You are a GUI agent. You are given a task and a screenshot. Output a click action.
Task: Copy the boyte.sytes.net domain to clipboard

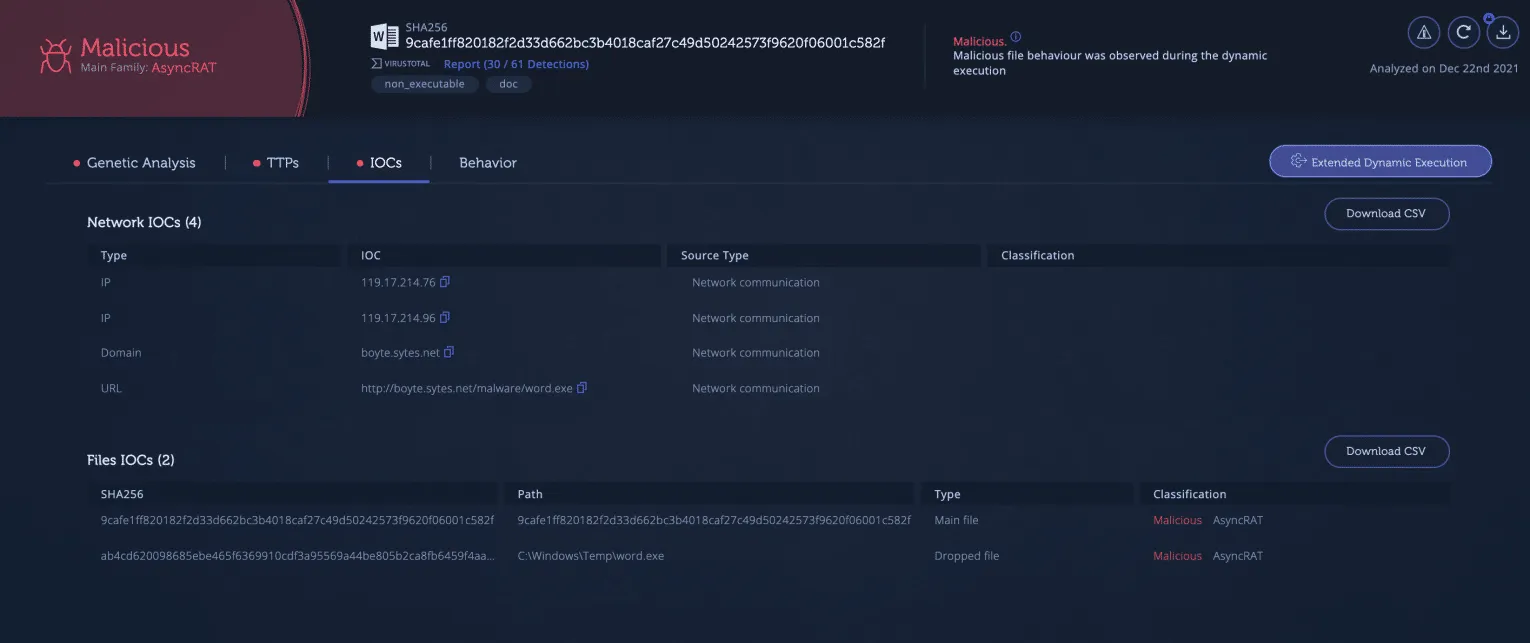point(449,352)
